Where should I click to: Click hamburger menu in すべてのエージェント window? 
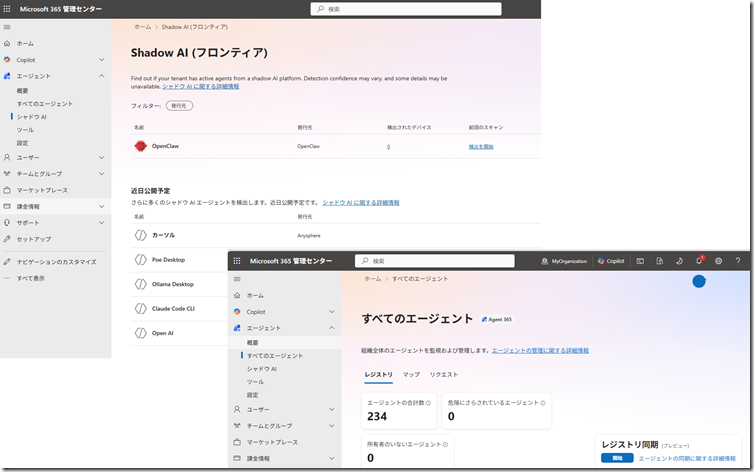[237, 279]
